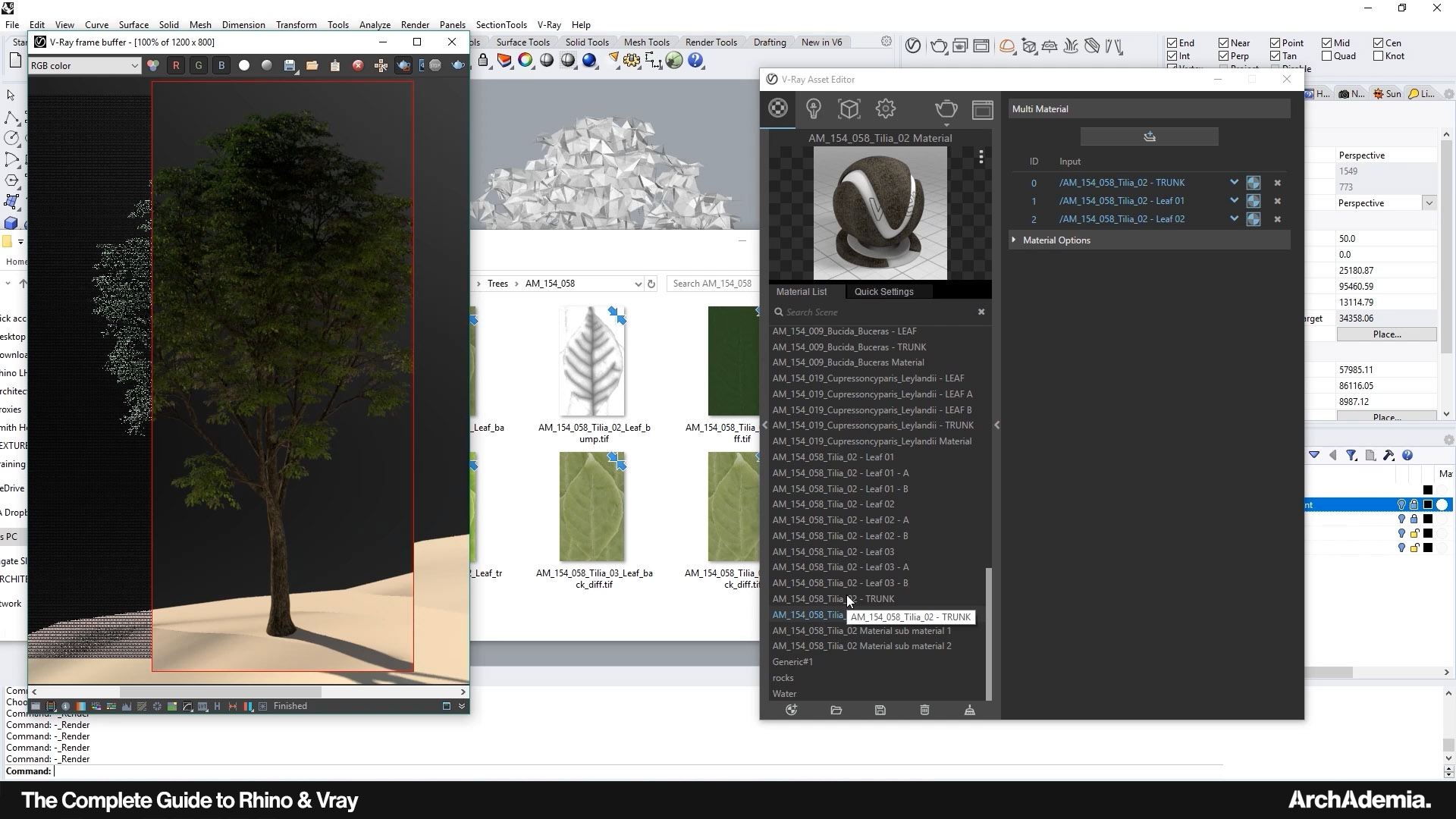This screenshot has width=1456, height=819.
Task: Remove Leaf 02 input from Multi Material
Action: coord(1278,220)
